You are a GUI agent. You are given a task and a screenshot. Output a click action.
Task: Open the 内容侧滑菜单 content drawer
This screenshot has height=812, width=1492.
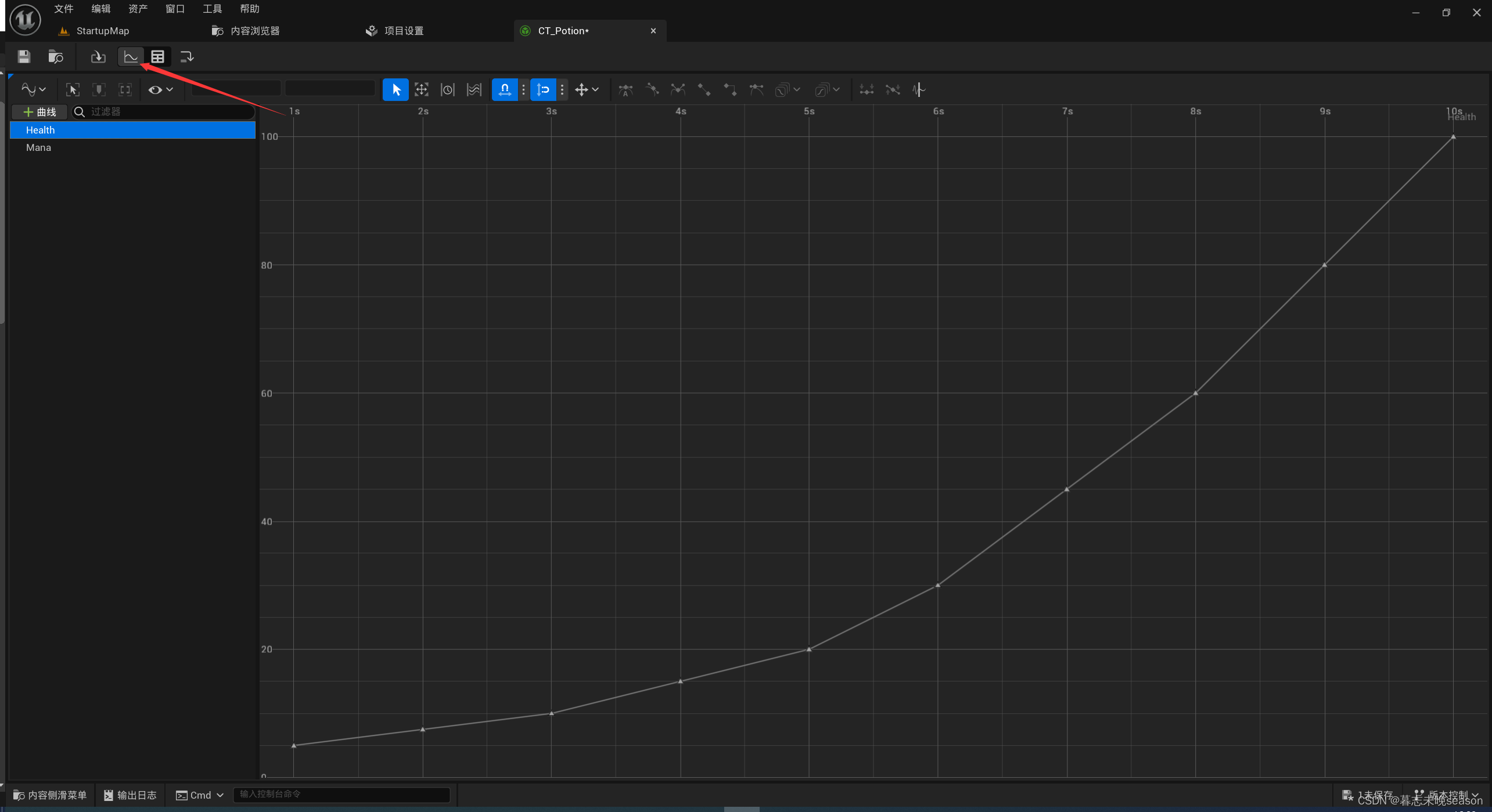point(50,795)
